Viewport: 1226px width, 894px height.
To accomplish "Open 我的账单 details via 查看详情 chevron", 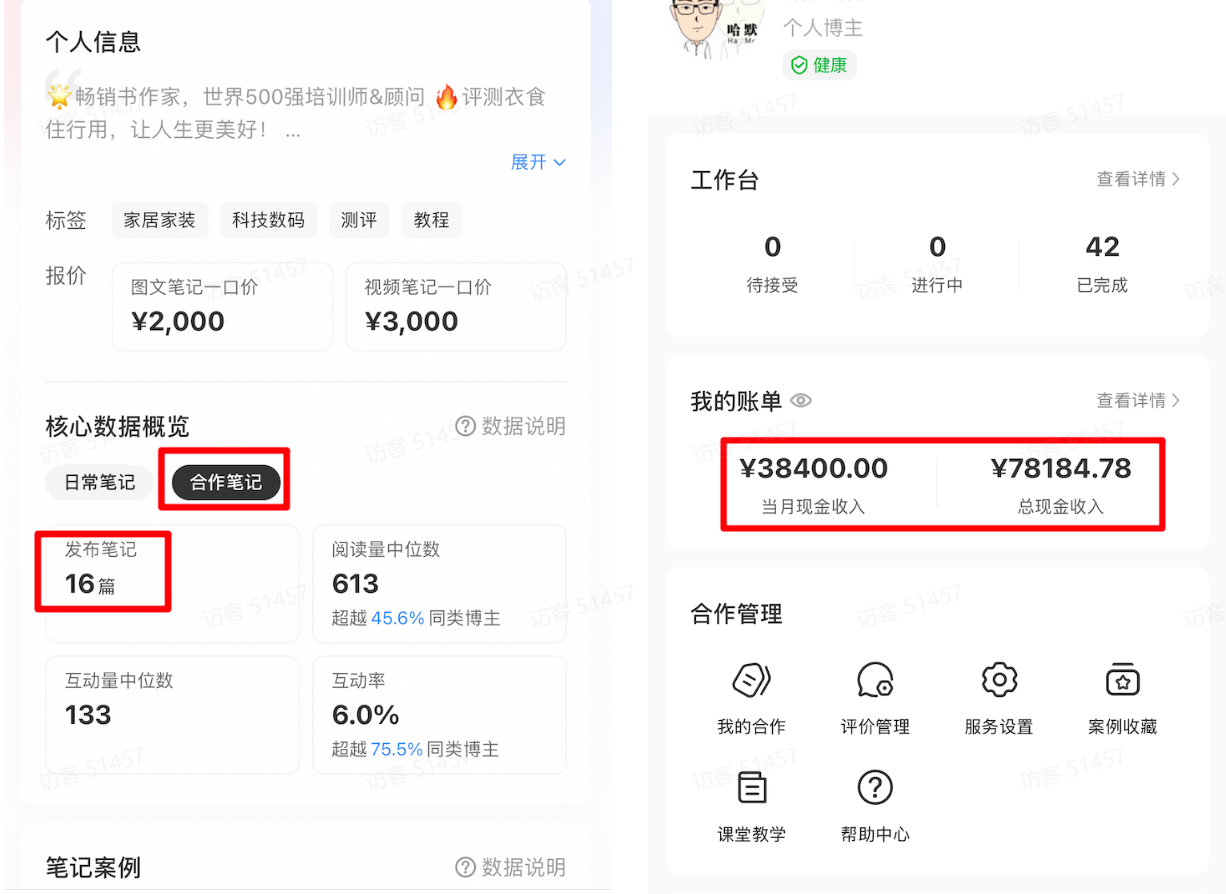I will 1139,400.
